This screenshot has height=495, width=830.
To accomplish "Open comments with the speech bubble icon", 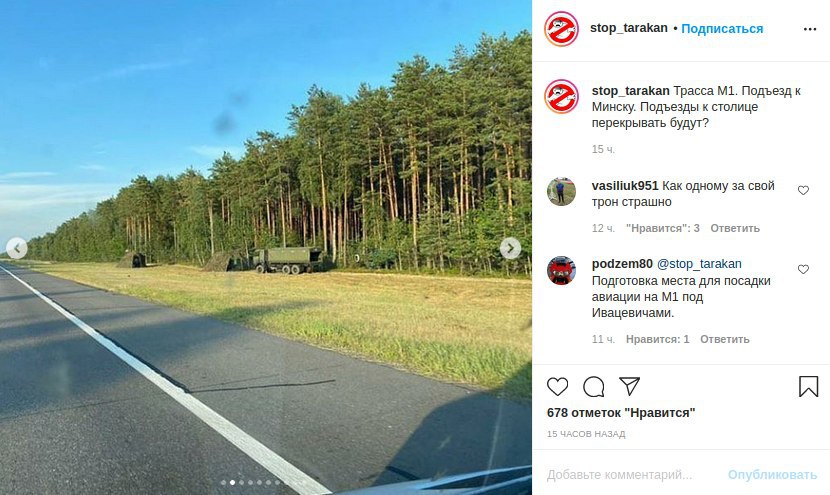I will point(593,387).
